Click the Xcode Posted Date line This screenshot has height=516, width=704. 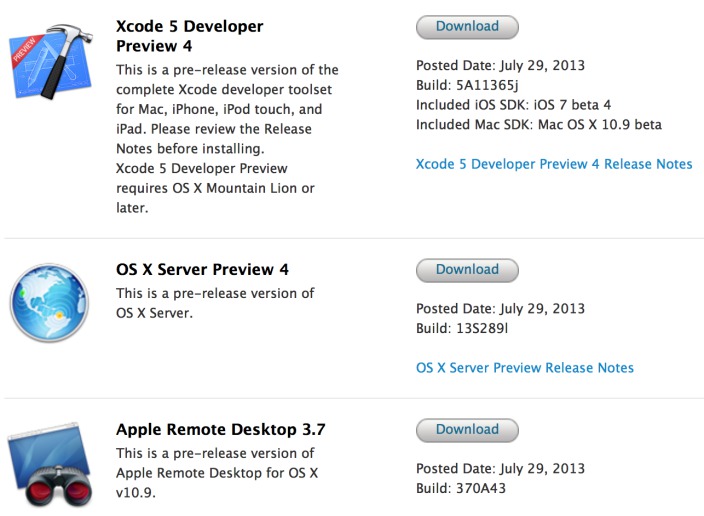point(500,66)
